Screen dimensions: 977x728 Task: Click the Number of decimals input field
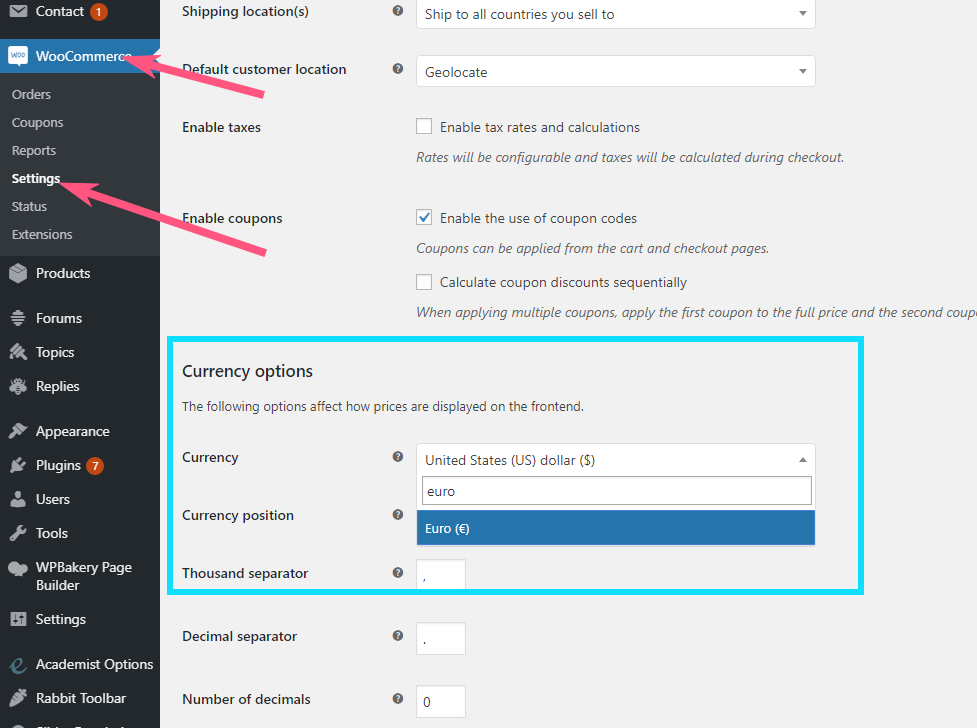coord(441,701)
